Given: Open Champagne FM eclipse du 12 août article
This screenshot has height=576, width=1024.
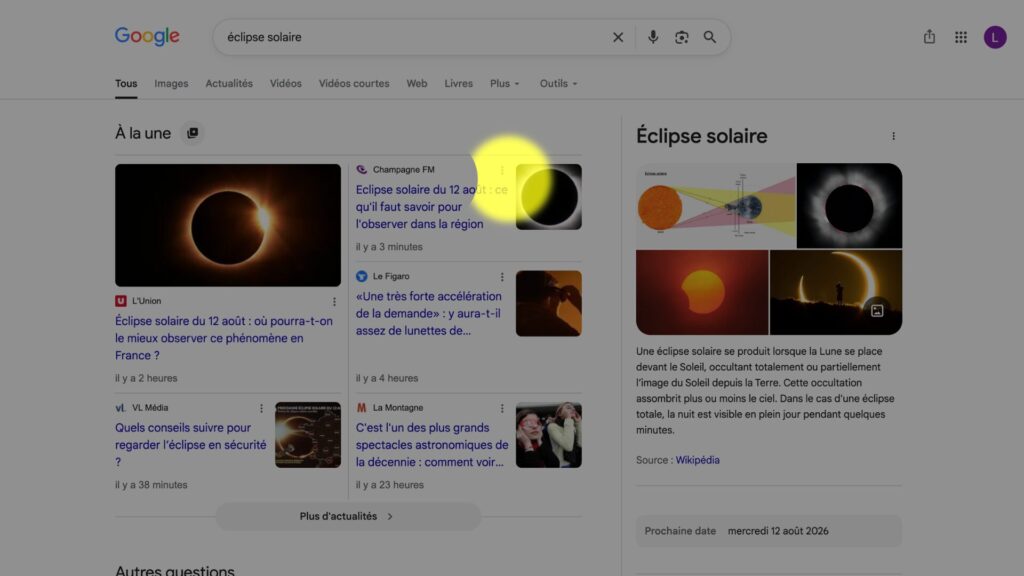Looking at the screenshot, I should [x=432, y=206].
